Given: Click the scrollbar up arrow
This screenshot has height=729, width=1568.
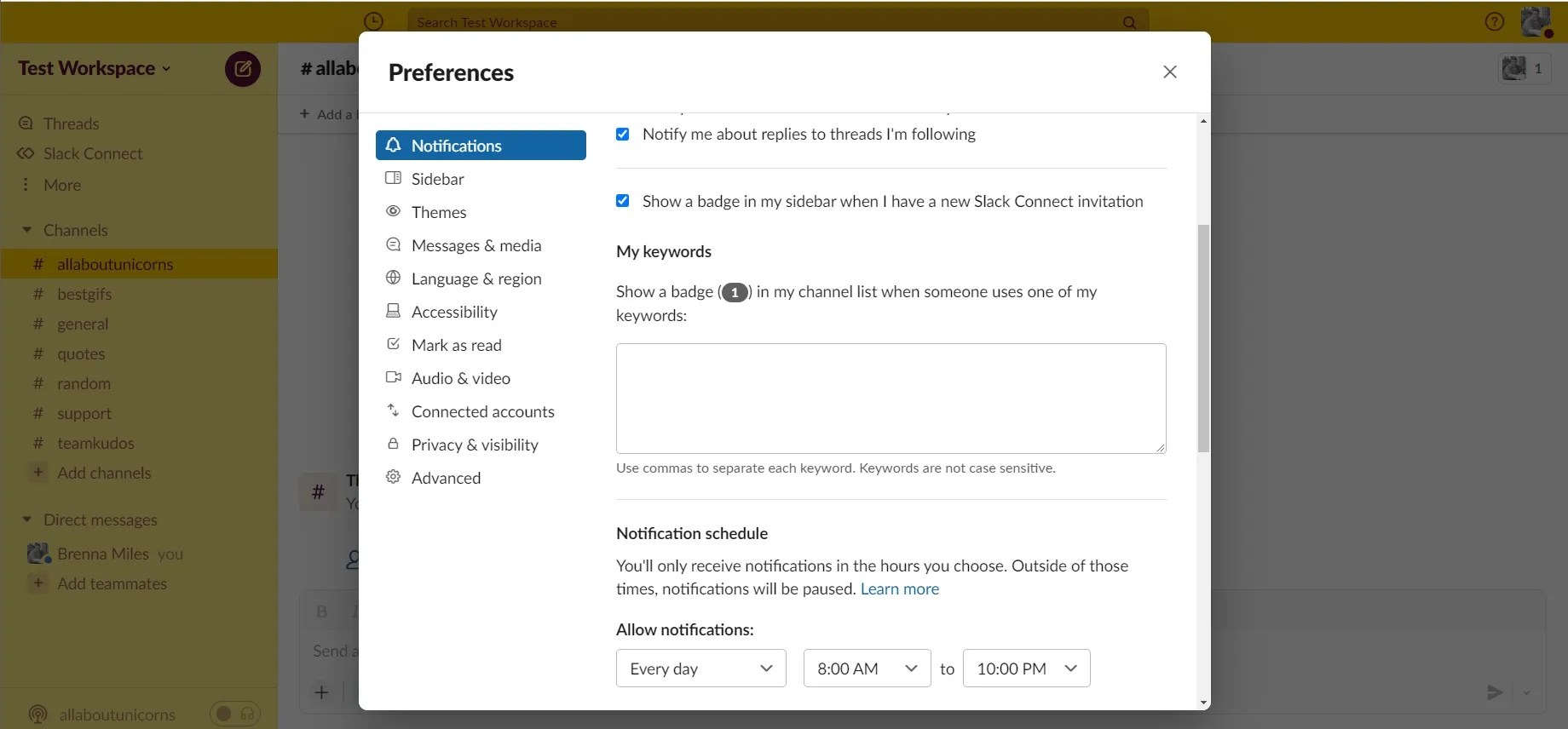Looking at the screenshot, I should (1203, 121).
